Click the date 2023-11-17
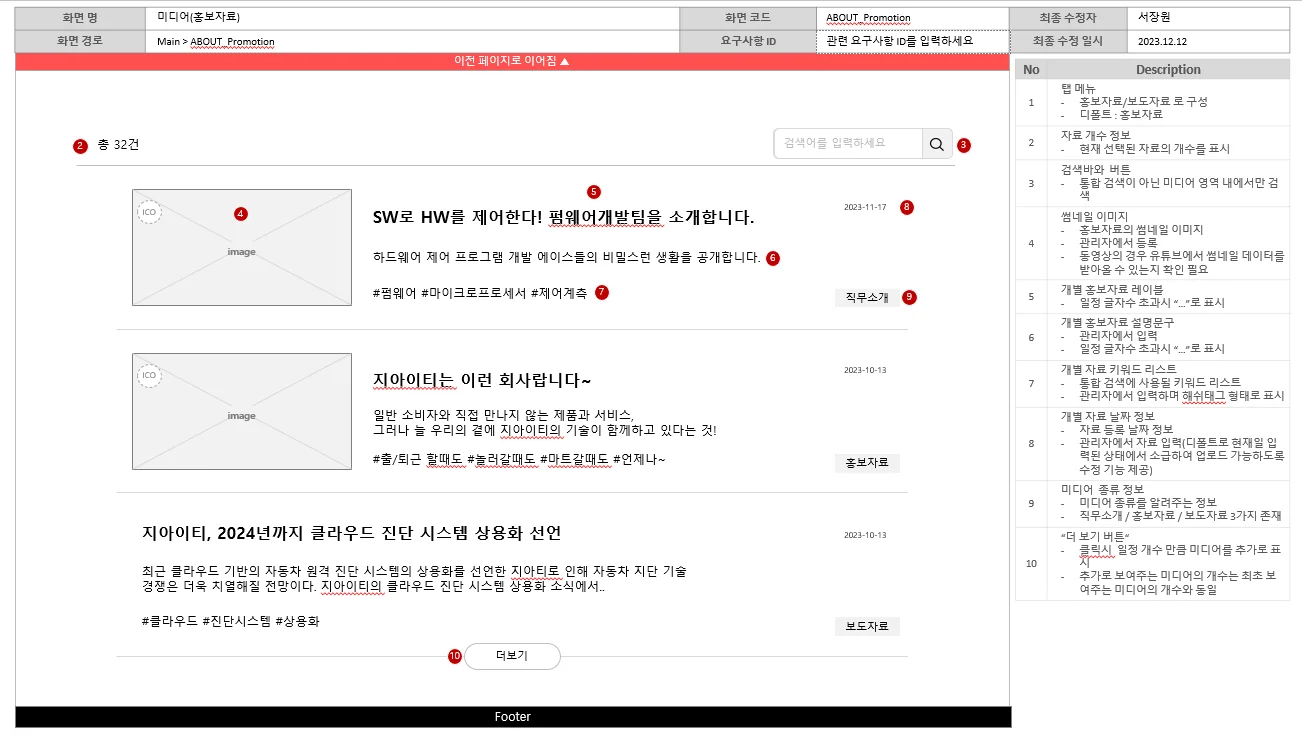 [865, 207]
